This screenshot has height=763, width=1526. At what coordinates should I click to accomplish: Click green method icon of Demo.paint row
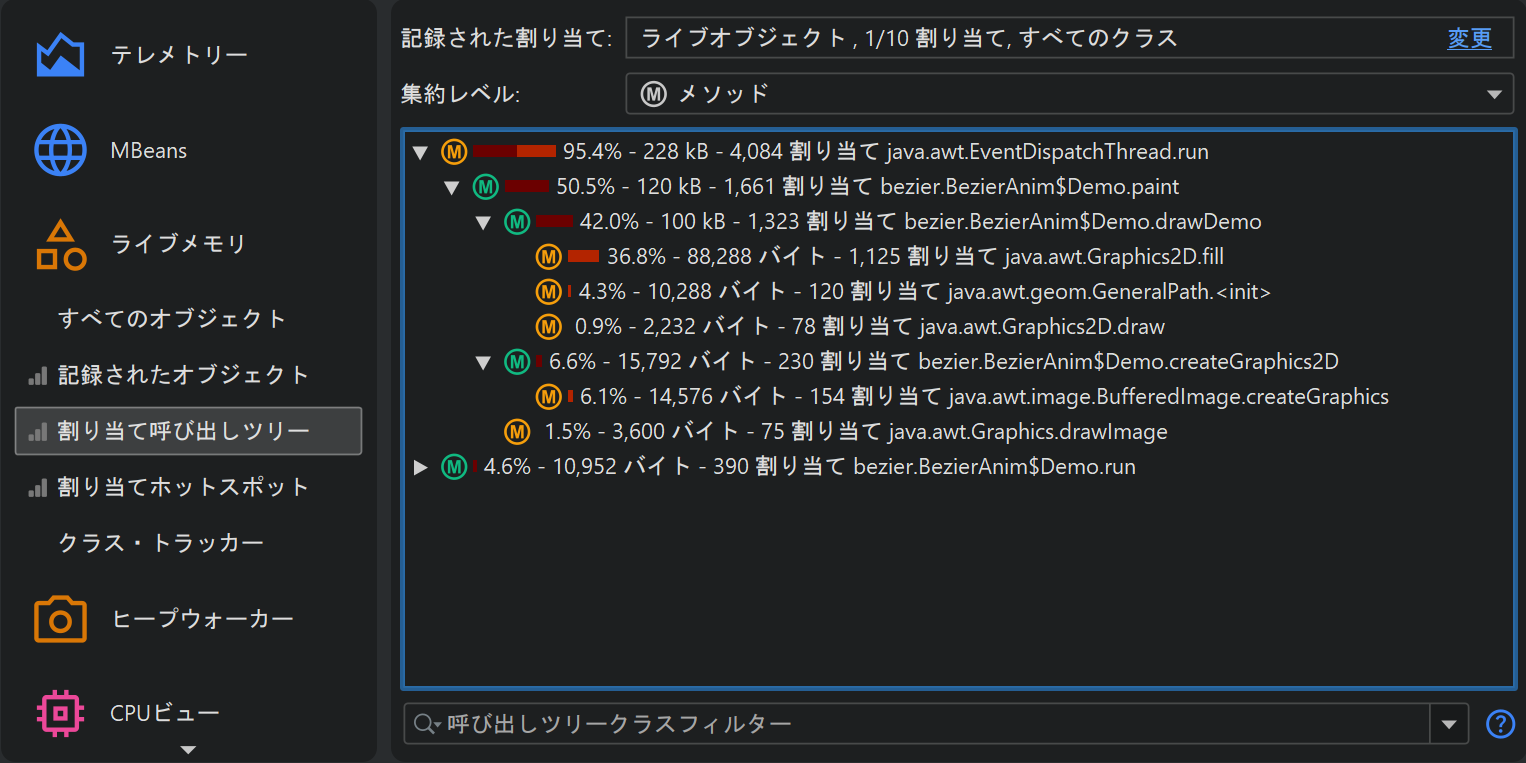(x=485, y=186)
